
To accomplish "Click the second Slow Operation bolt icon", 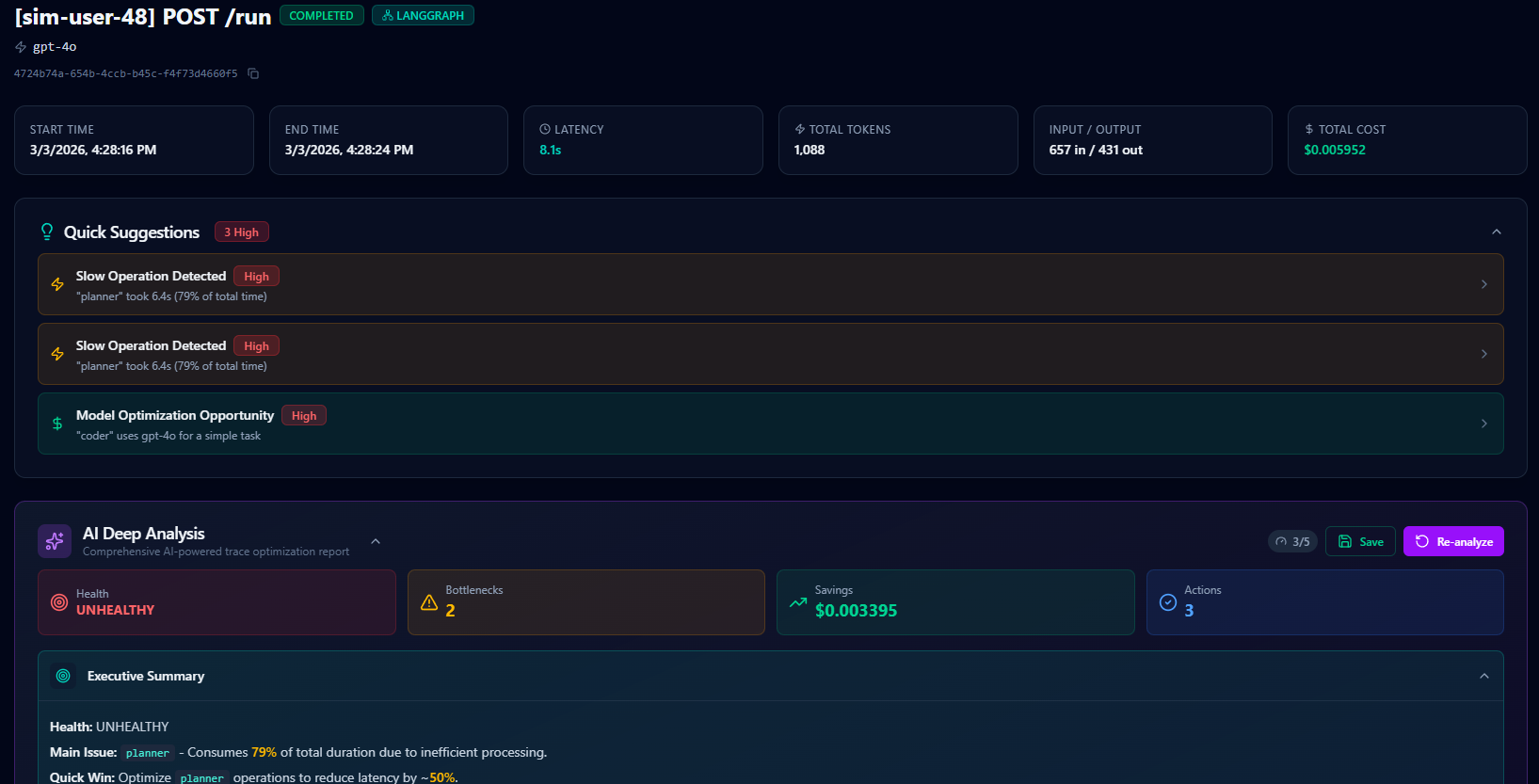I will (x=57, y=354).
